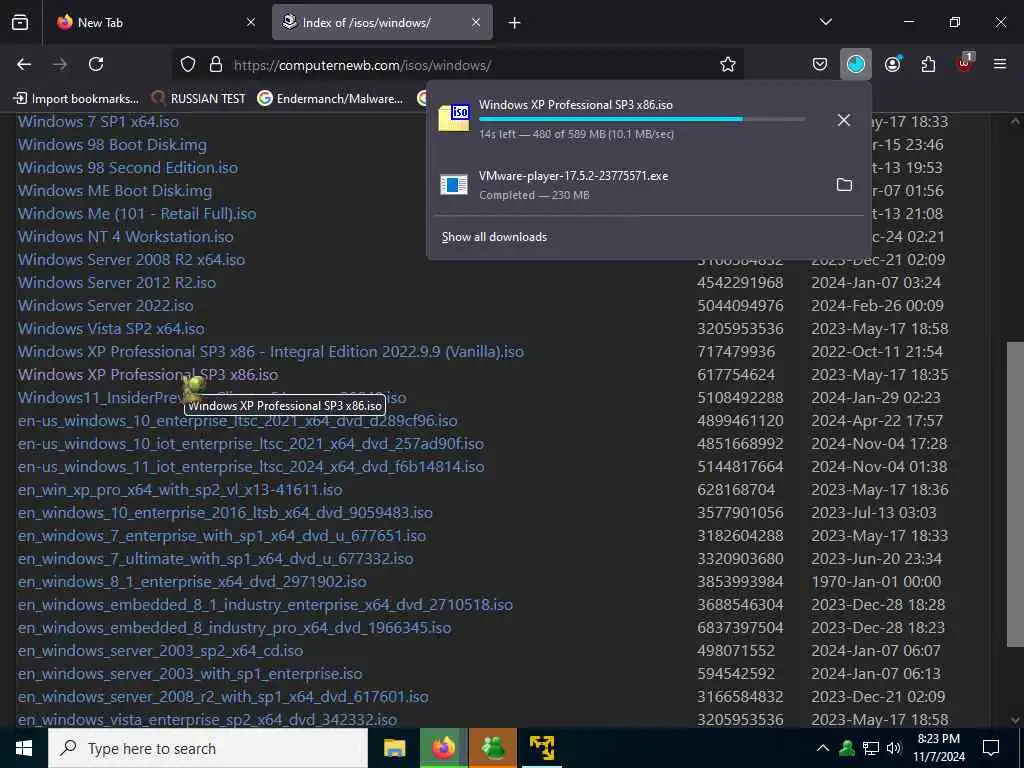This screenshot has height=768, width=1024.
Task: Open the Windows Start menu
Action: coord(24,748)
